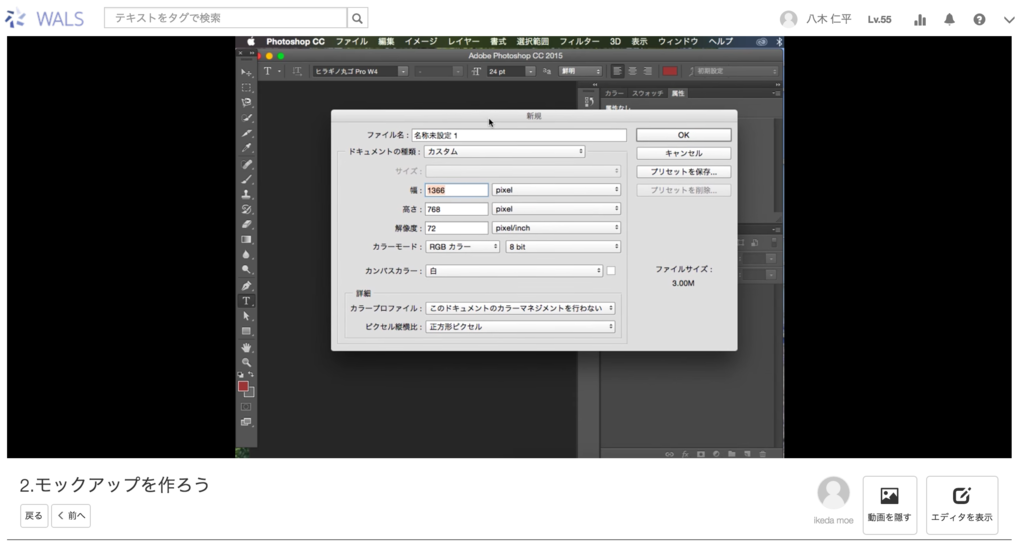Select the Gradient tool
Viewport: 1024px width, 556px height.
pyautogui.click(x=246, y=240)
